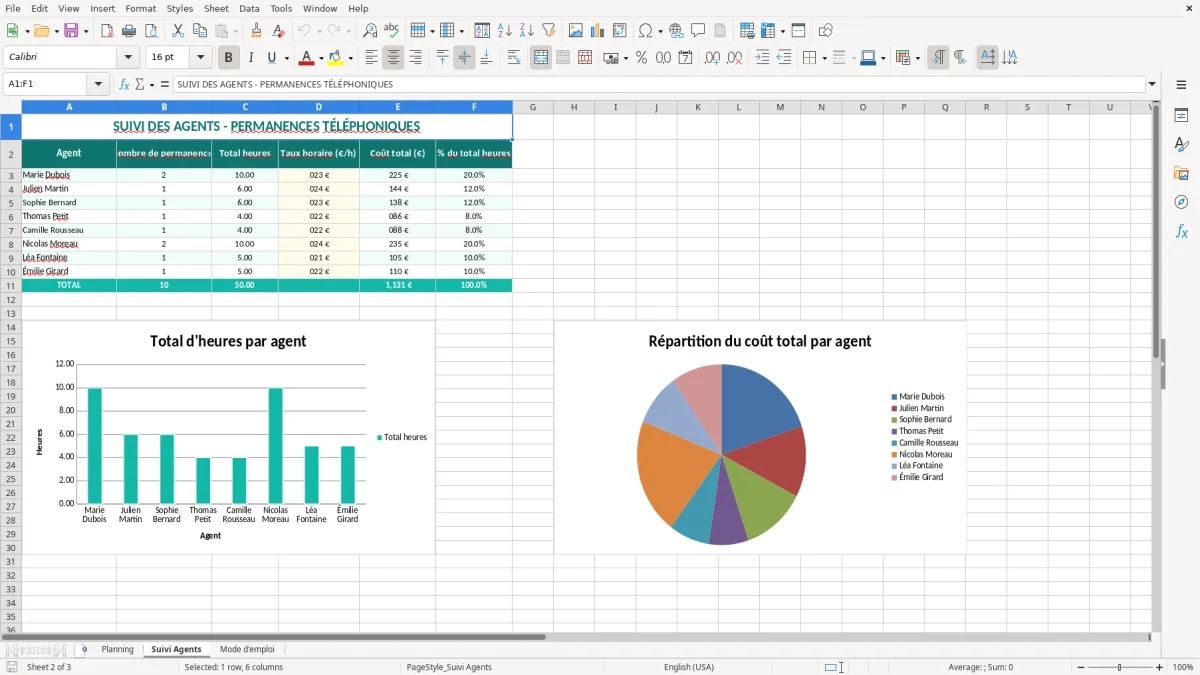Click the status bar zoom slider
The image size is (1200, 675).
pos(1119,667)
